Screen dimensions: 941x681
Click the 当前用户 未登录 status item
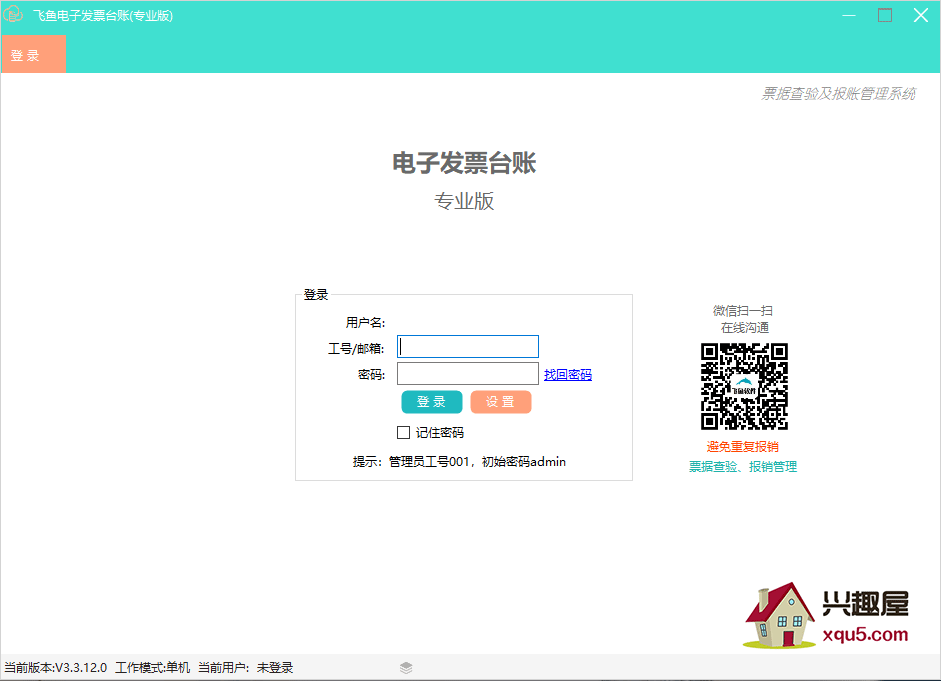(x=245, y=668)
